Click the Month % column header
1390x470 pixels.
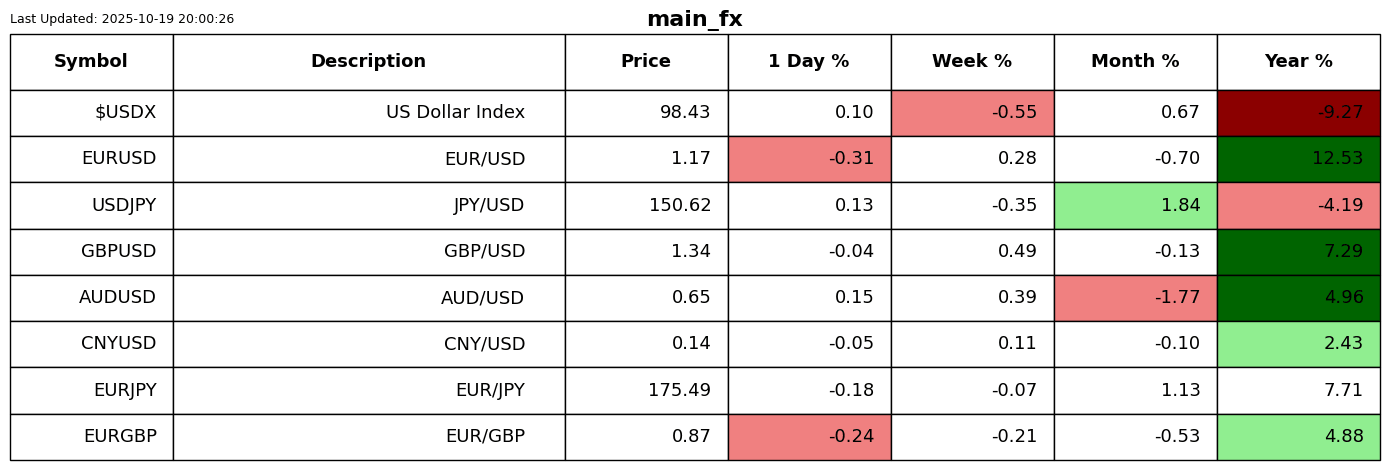pos(1135,62)
